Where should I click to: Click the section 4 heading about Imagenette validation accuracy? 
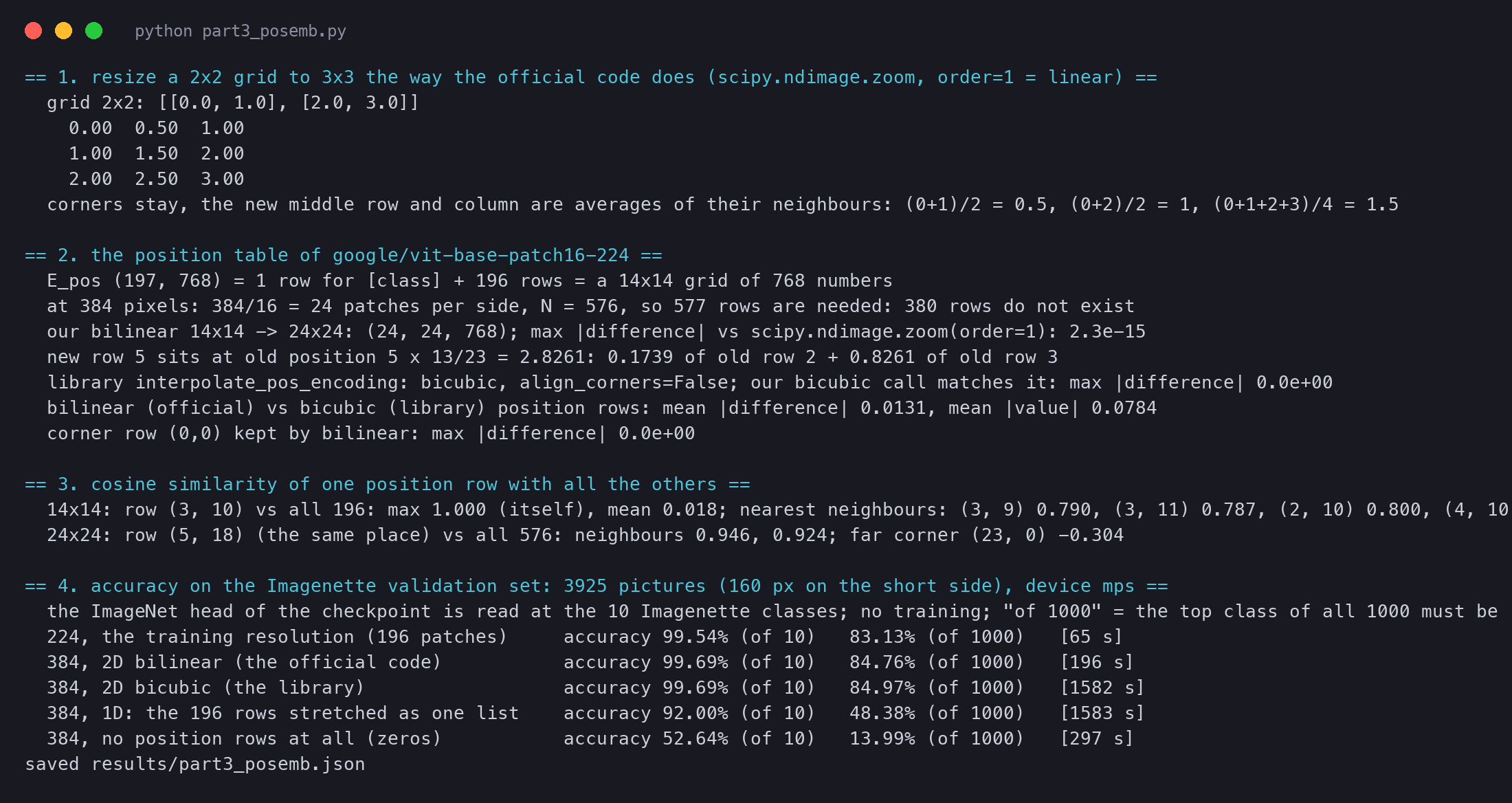point(597,586)
